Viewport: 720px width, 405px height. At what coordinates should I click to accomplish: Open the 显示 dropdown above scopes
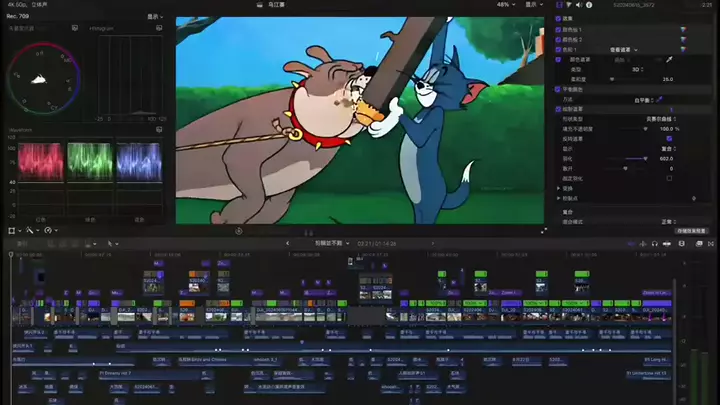point(153,16)
